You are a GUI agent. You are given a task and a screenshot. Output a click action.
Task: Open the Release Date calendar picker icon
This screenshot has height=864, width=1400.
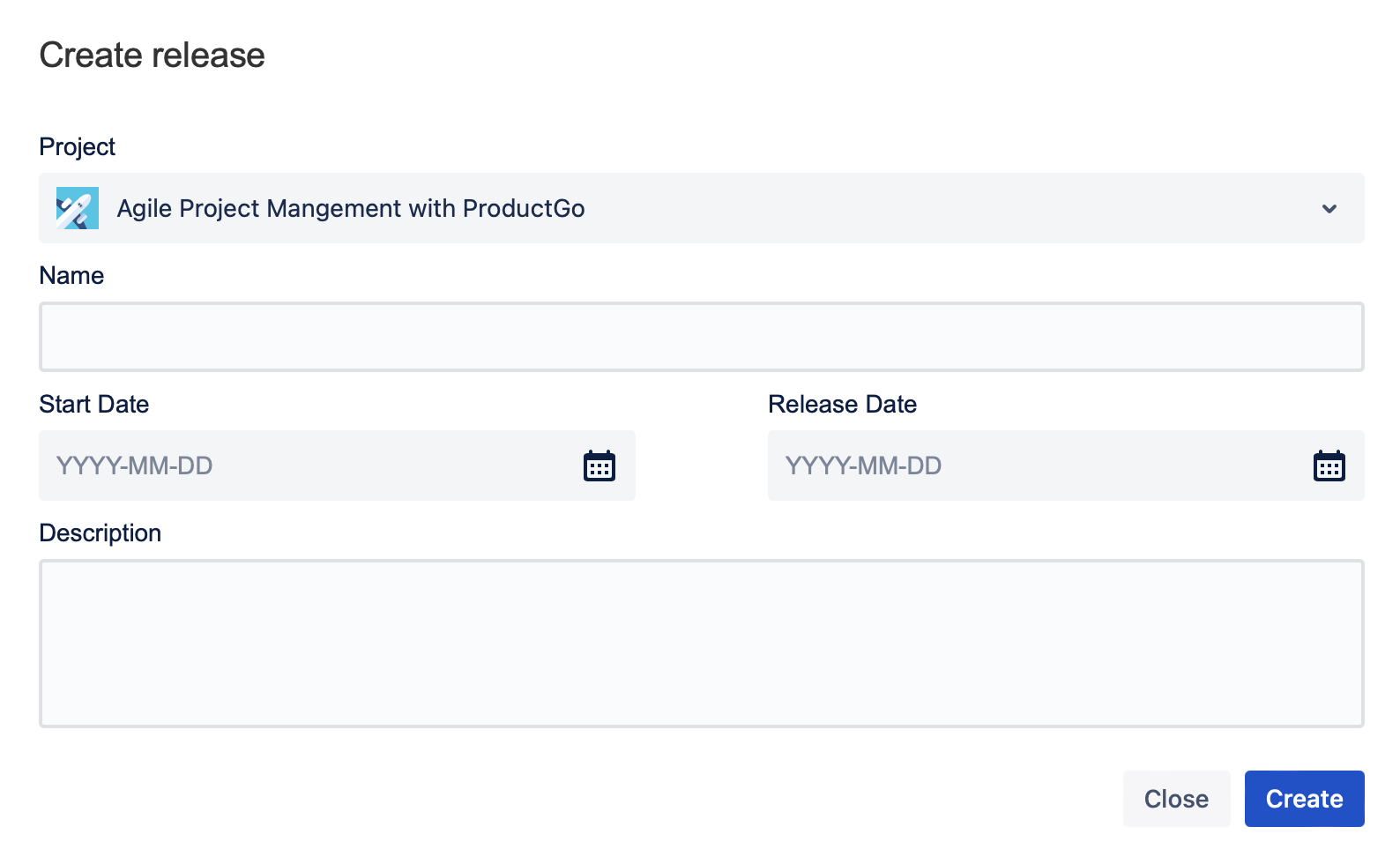tap(1329, 466)
